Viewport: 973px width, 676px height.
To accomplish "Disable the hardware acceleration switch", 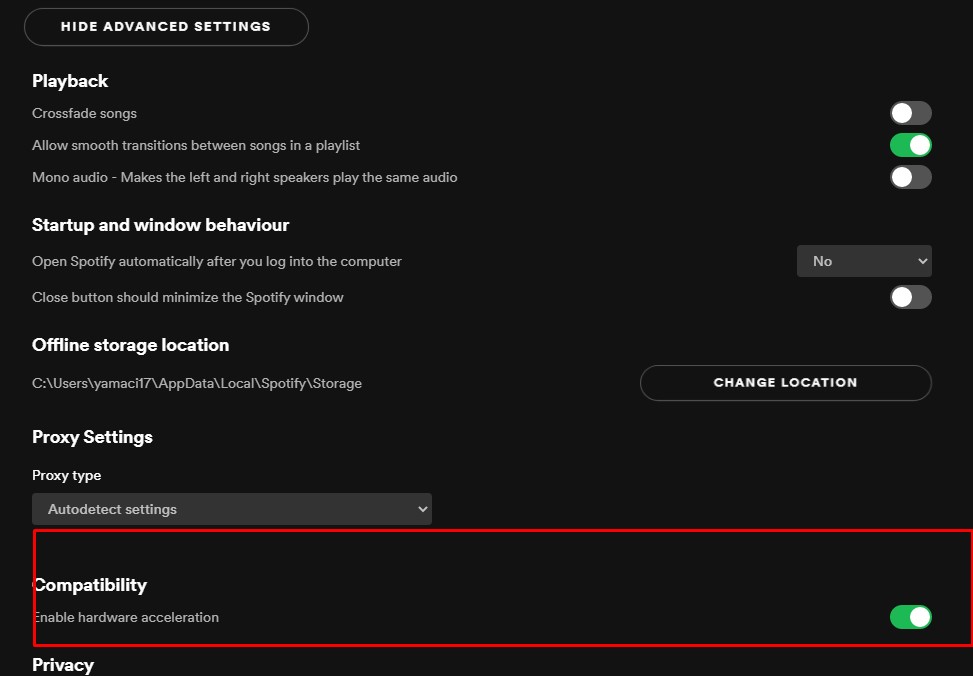I will pyautogui.click(x=910, y=617).
